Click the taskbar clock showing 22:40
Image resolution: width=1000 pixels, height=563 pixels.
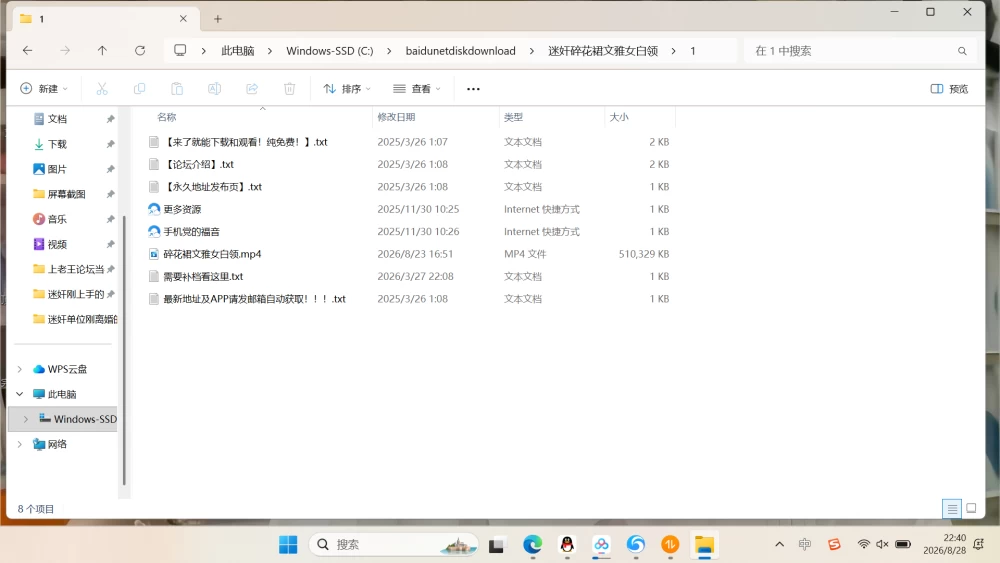(945, 544)
